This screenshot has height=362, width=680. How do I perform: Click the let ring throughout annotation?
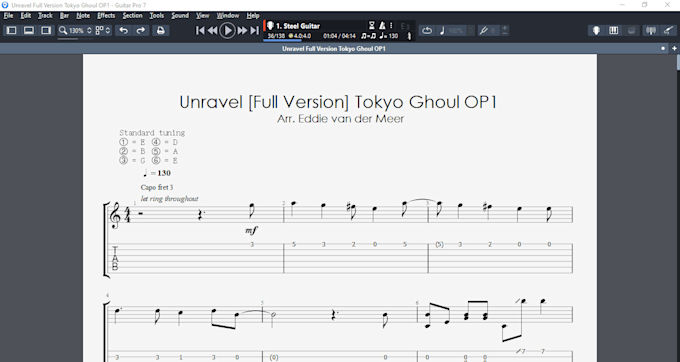(x=169, y=199)
